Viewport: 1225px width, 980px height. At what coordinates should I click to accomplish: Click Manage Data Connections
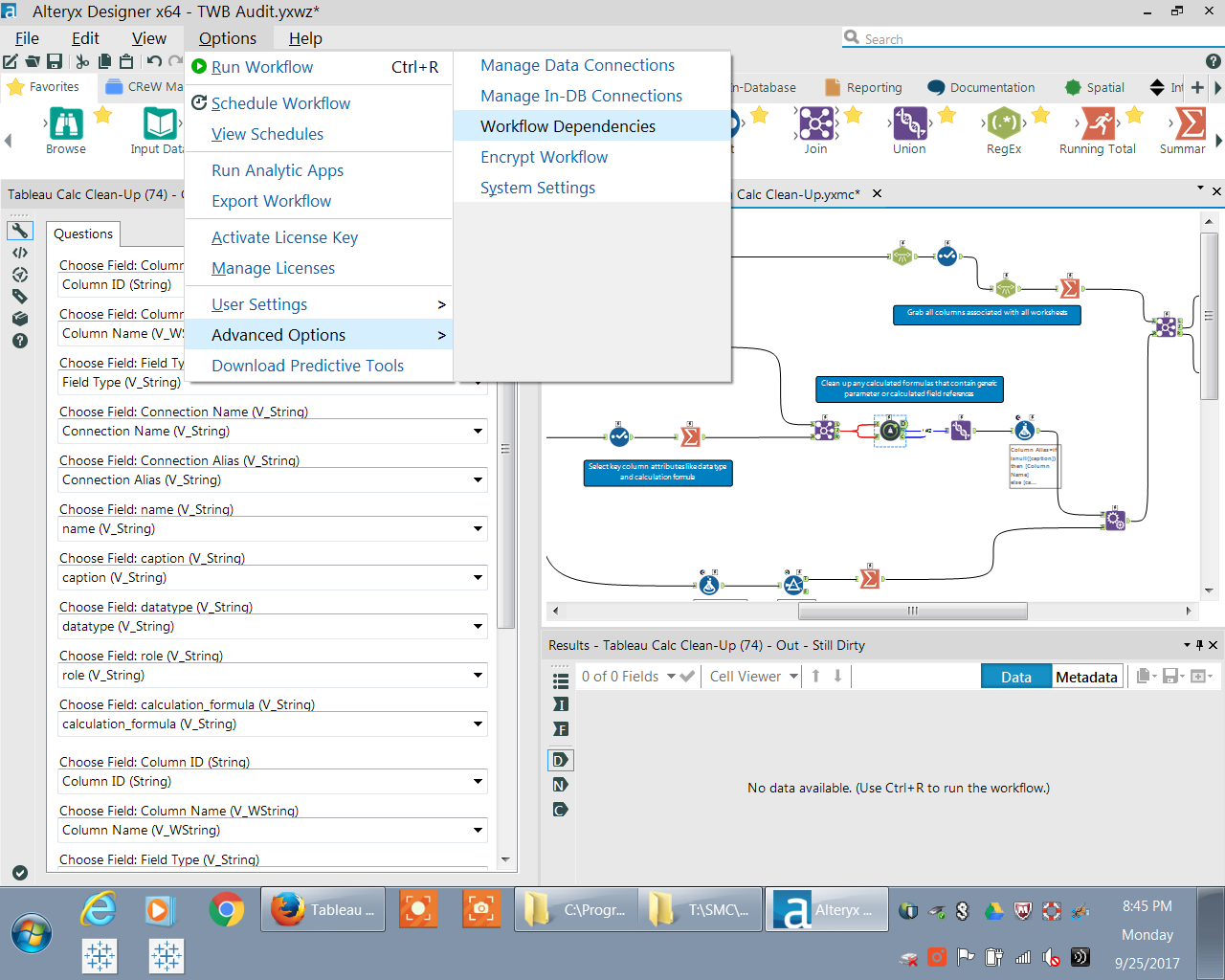pyautogui.click(x=577, y=65)
